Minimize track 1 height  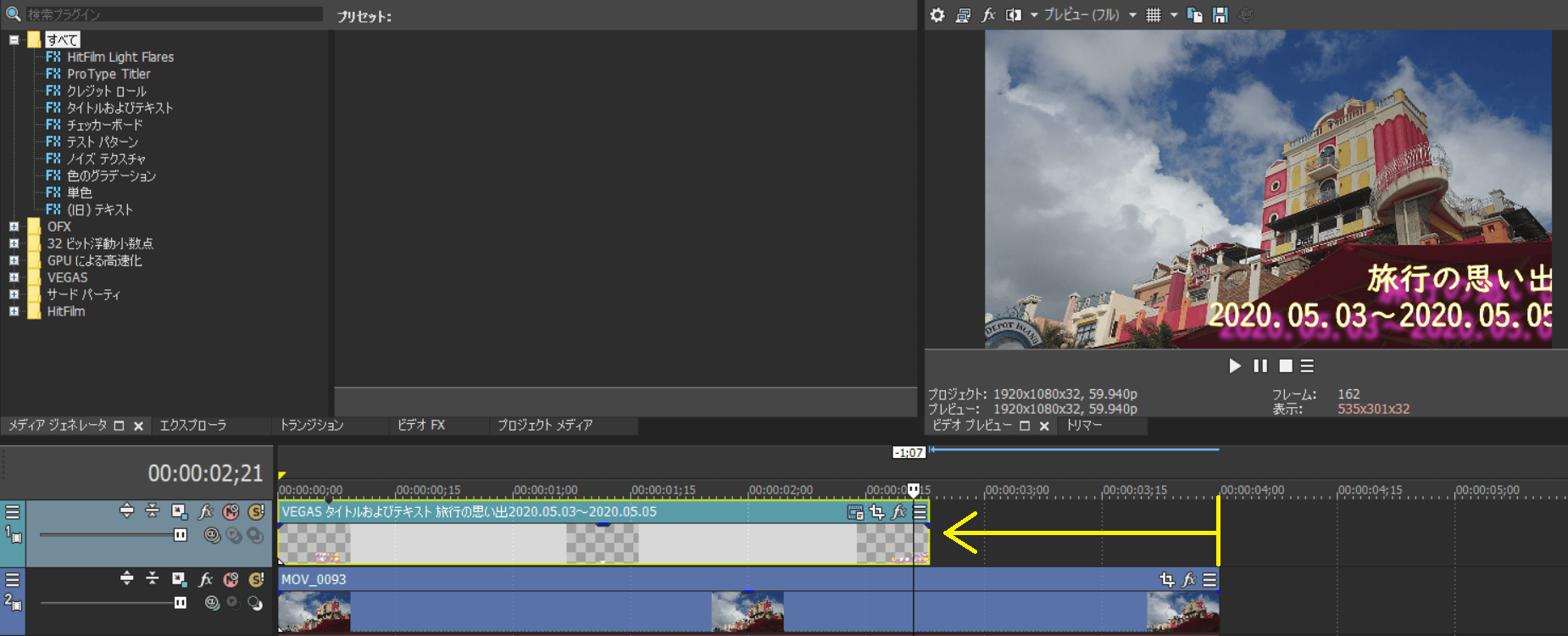click(152, 510)
